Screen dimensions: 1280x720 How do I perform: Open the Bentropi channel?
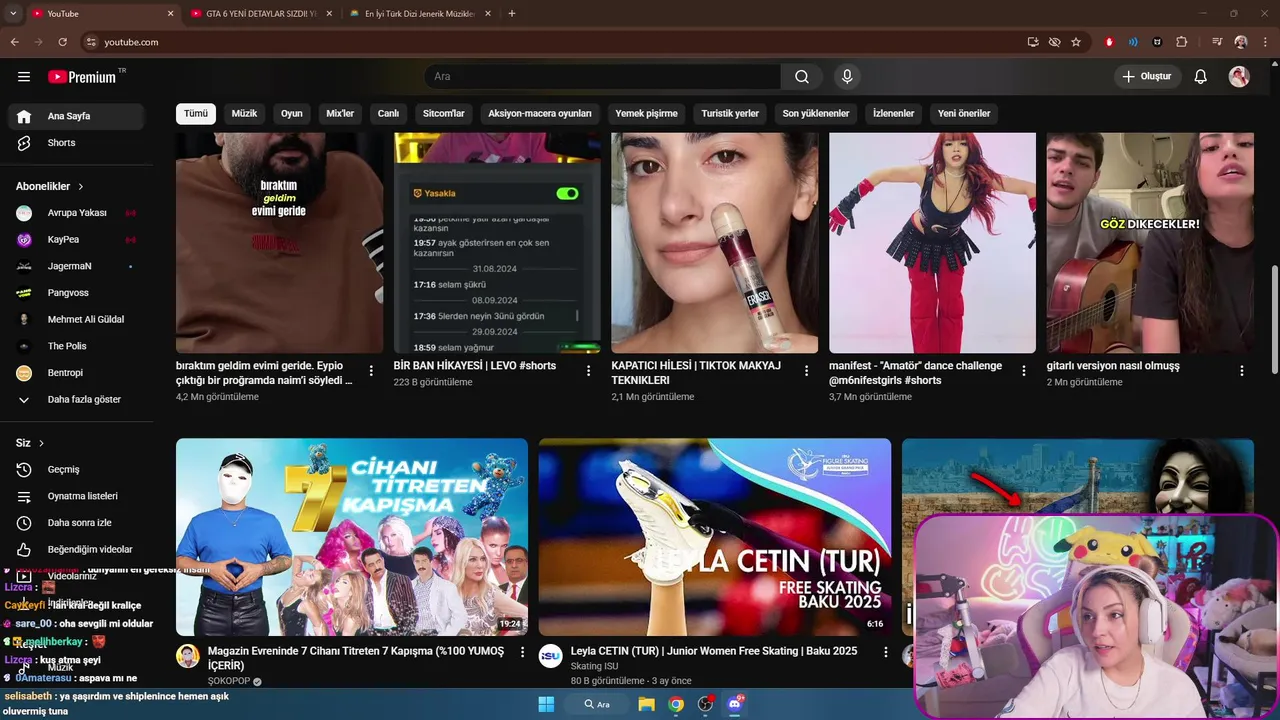[x=77, y=373]
